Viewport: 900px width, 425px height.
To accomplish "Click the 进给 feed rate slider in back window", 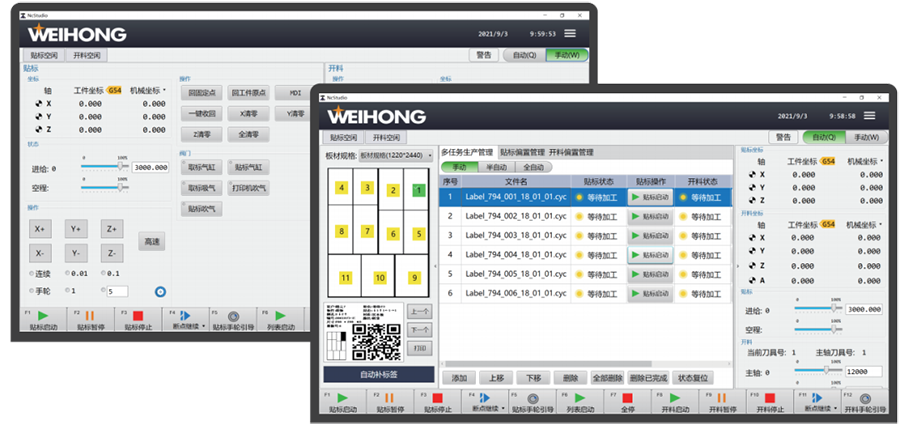I will click(106, 168).
